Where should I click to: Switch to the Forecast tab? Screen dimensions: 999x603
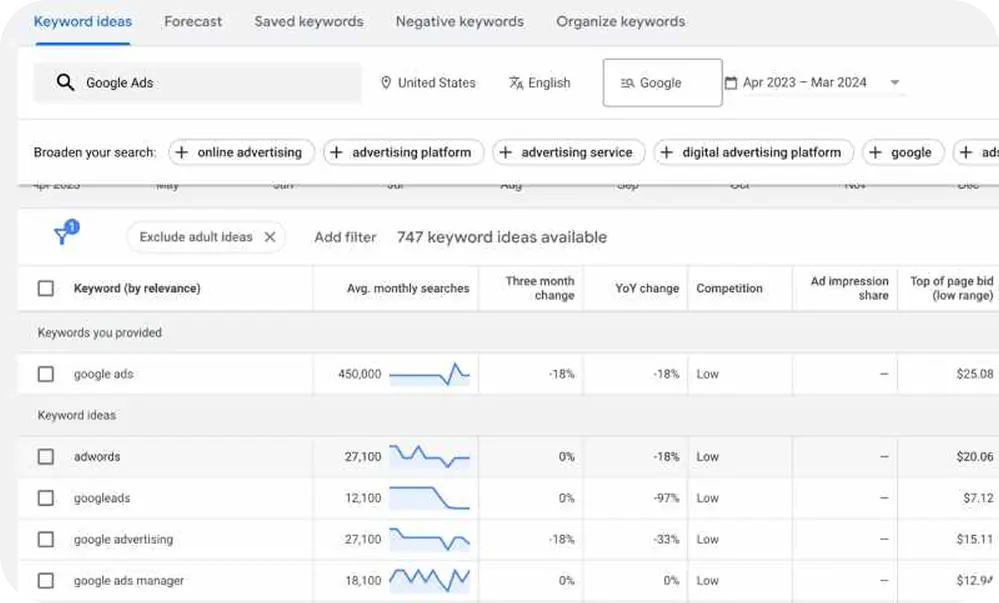[x=193, y=22]
